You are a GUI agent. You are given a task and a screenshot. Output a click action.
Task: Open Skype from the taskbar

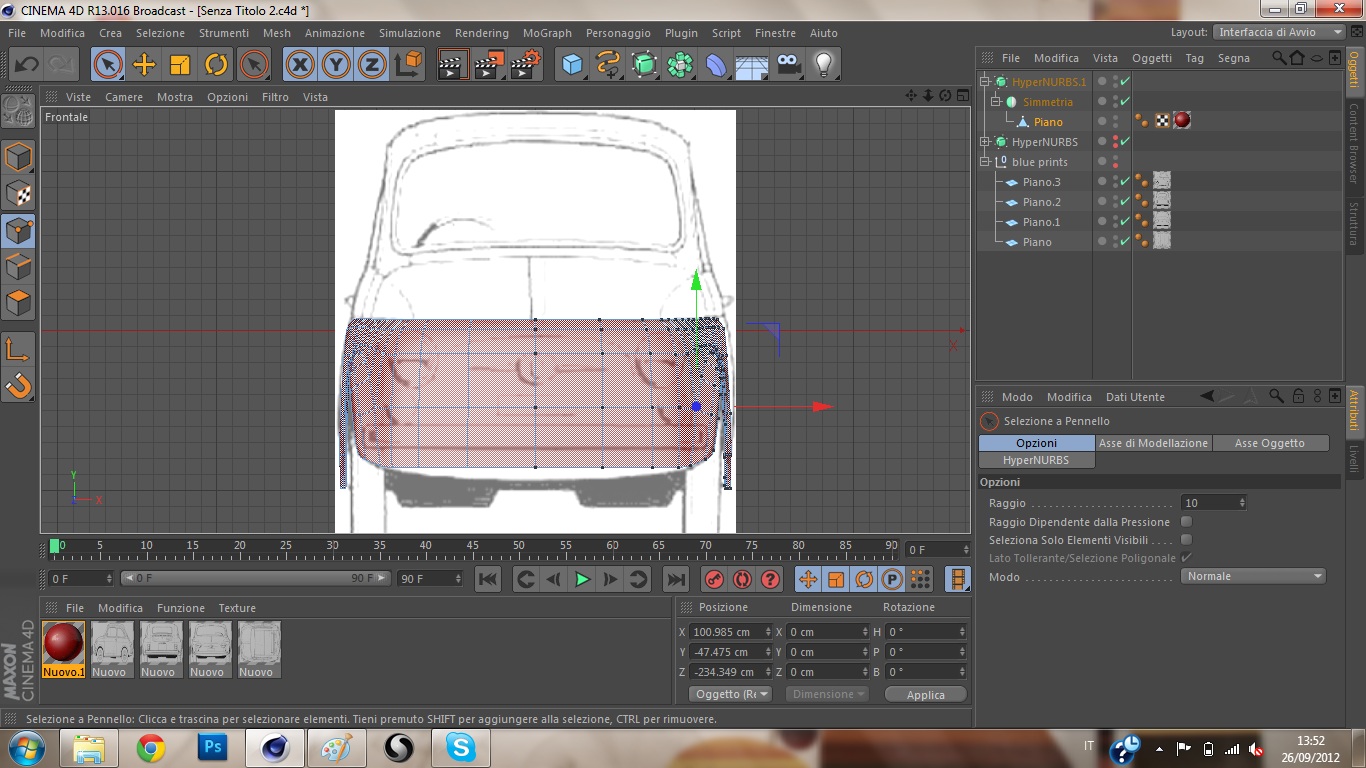(x=460, y=747)
